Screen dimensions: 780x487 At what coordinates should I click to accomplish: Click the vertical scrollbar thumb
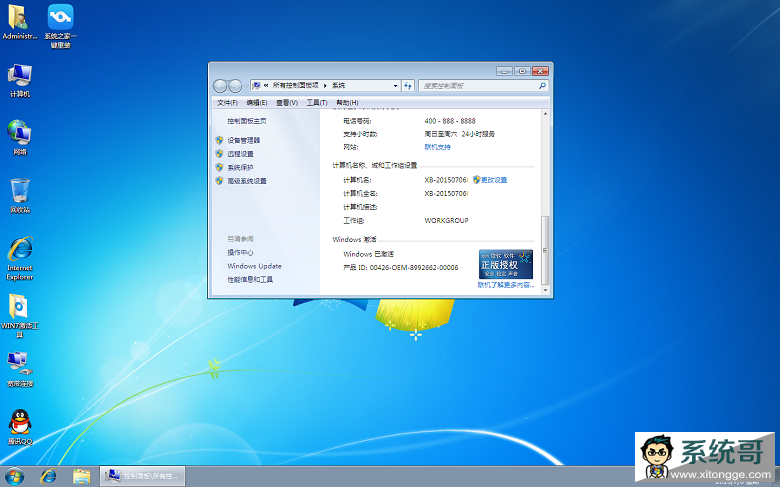pos(545,250)
